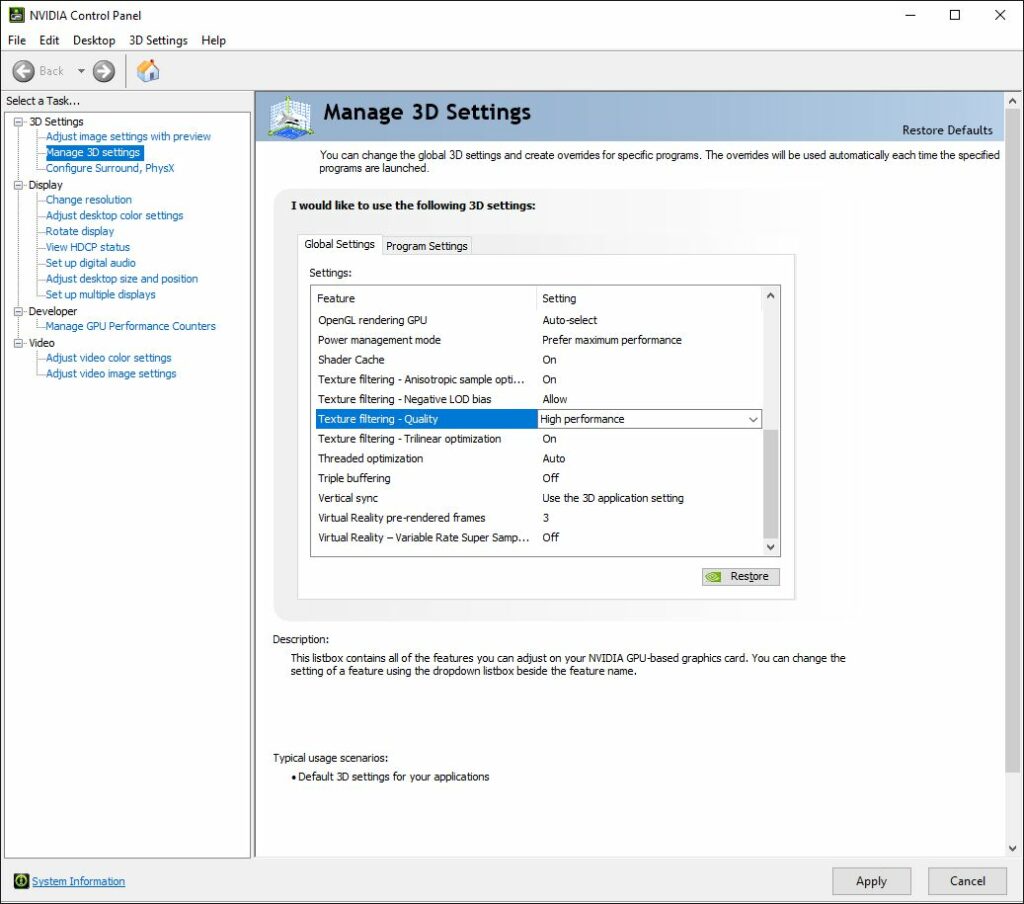This screenshot has height=904, width=1024.
Task: Select Texture filtering Anisotropic sample row
Action: pyautogui.click(x=538, y=379)
